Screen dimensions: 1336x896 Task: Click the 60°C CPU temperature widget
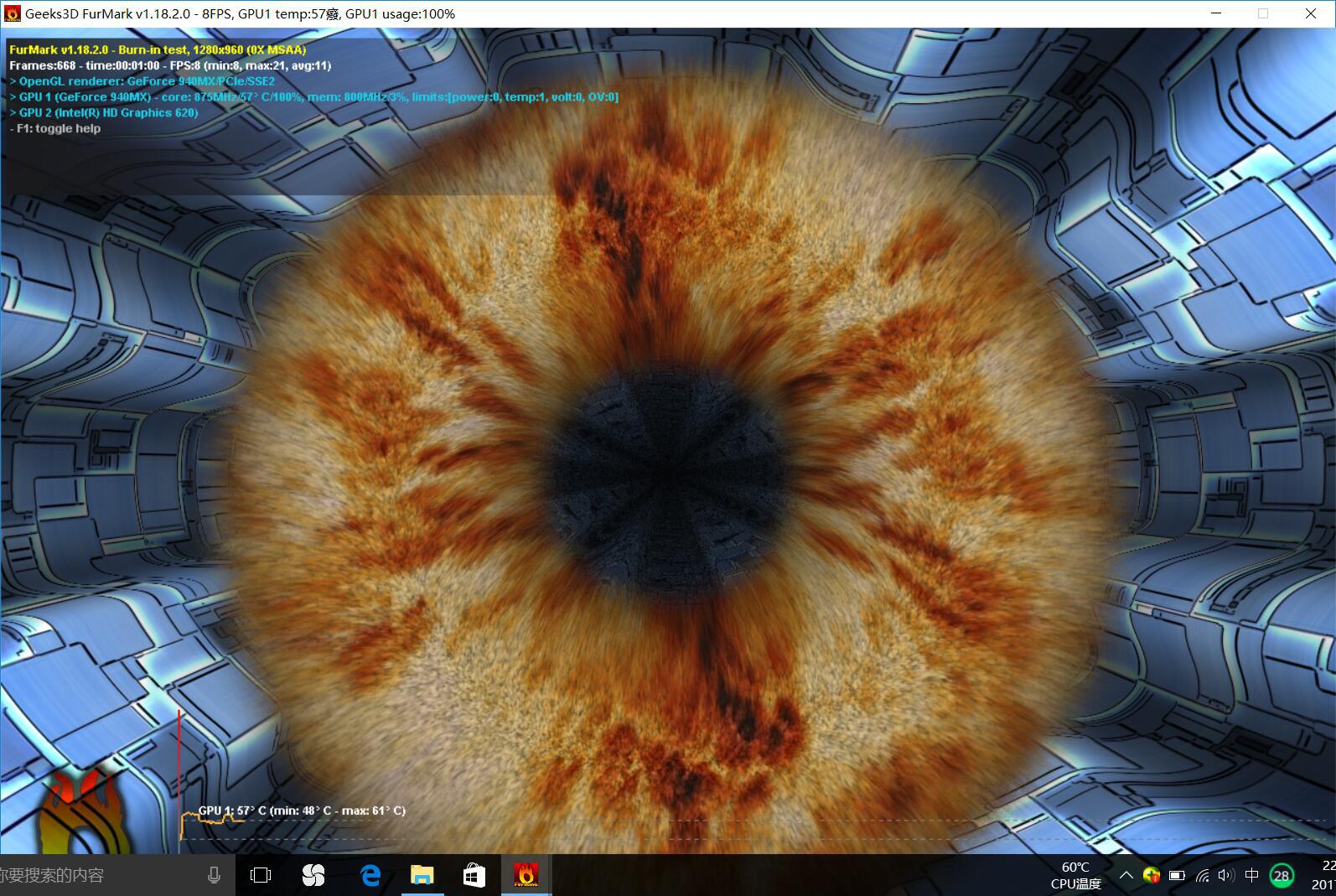pos(1075,875)
